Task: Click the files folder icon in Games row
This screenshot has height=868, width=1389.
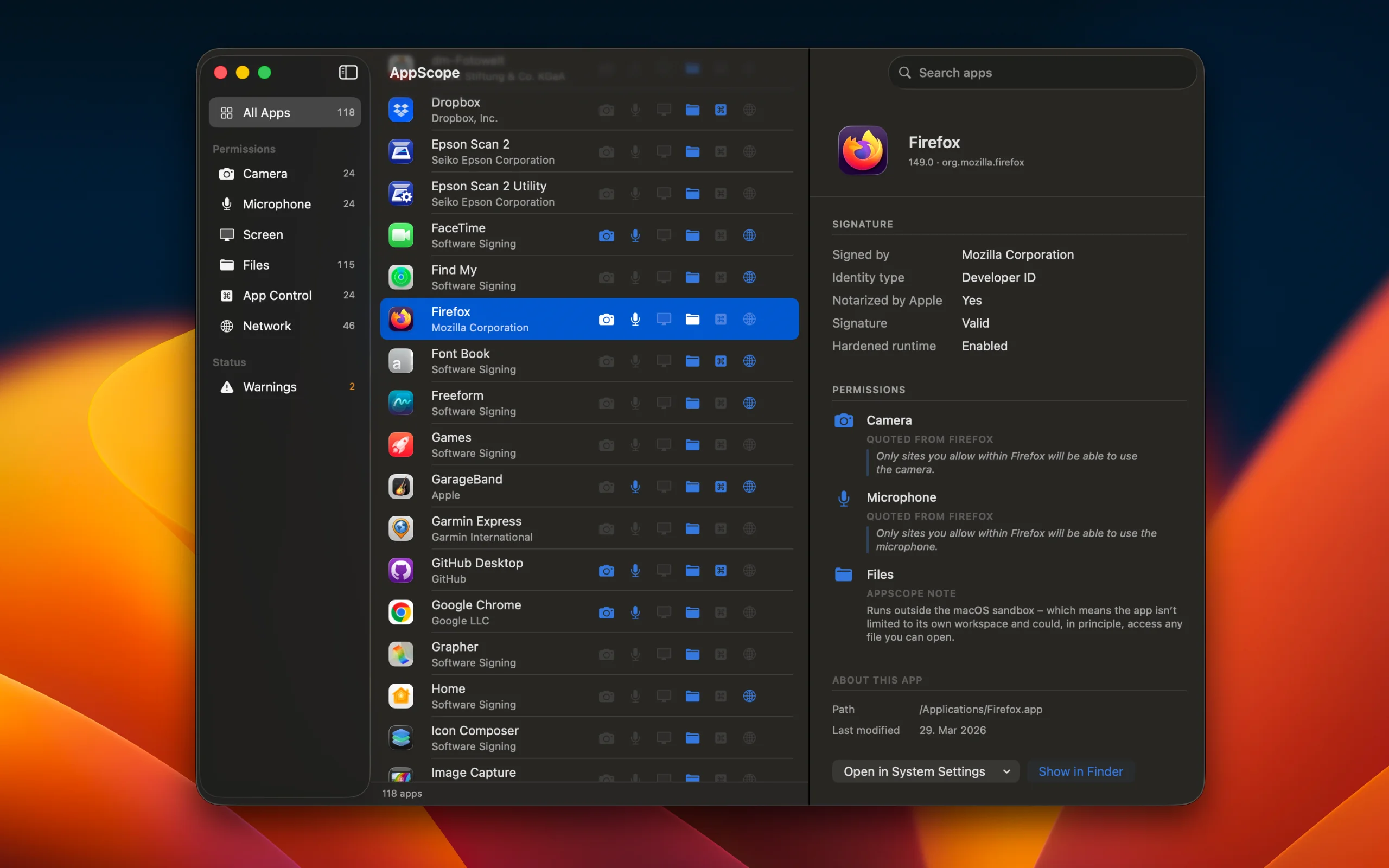Action: pos(692,445)
